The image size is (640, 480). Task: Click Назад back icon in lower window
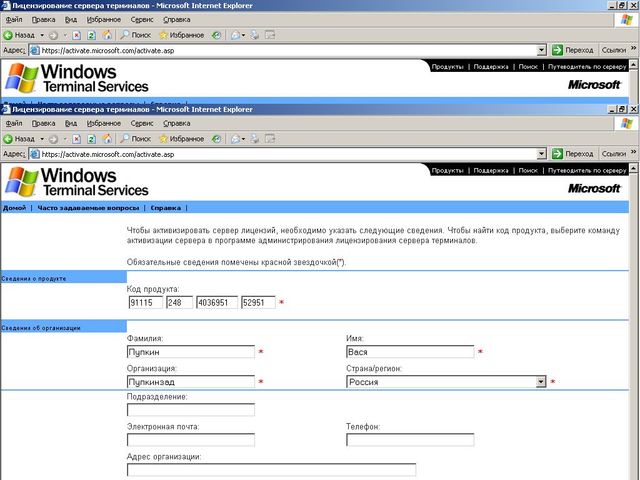[8, 139]
